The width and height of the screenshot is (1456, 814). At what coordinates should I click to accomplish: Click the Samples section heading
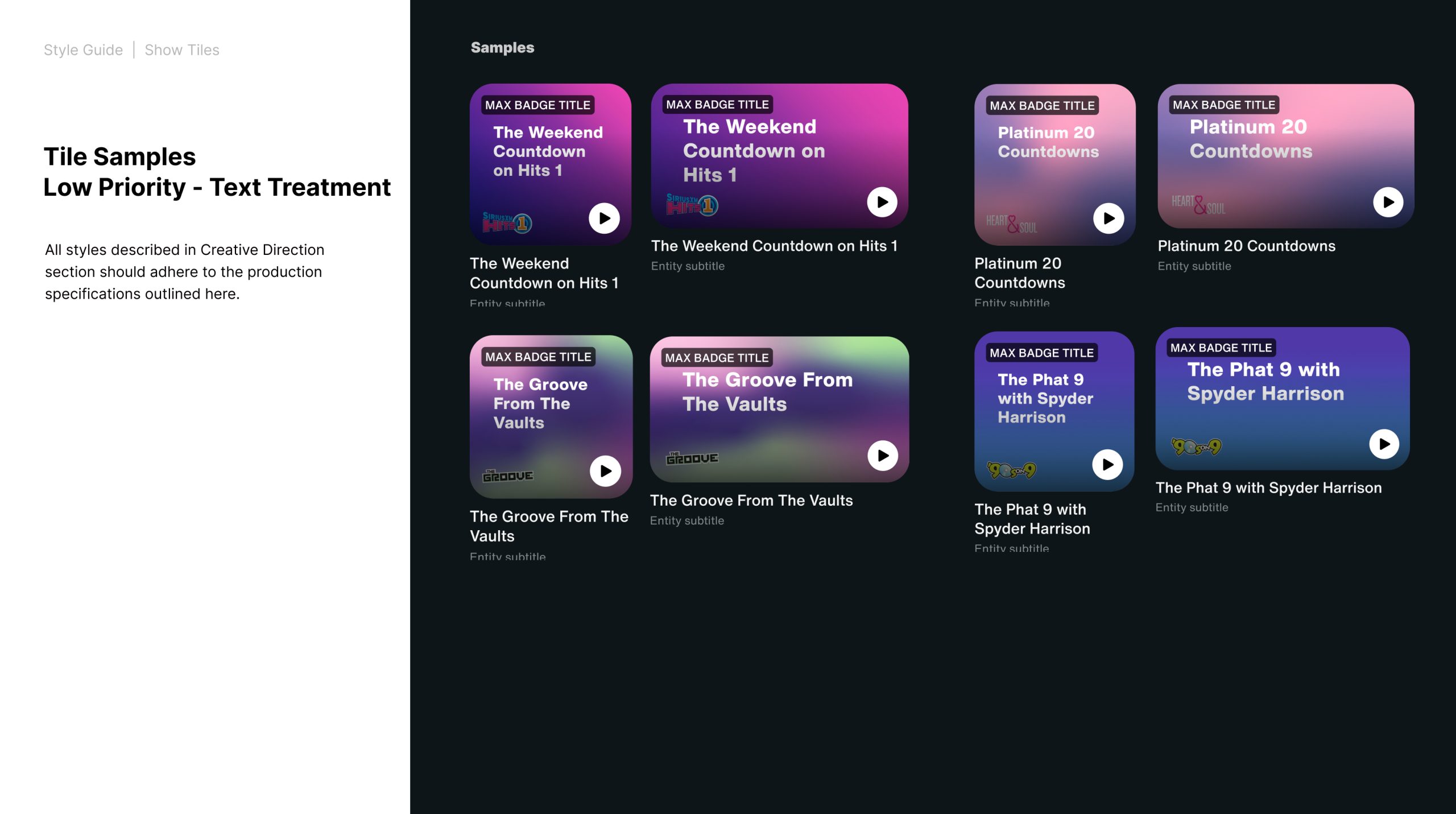(502, 48)
